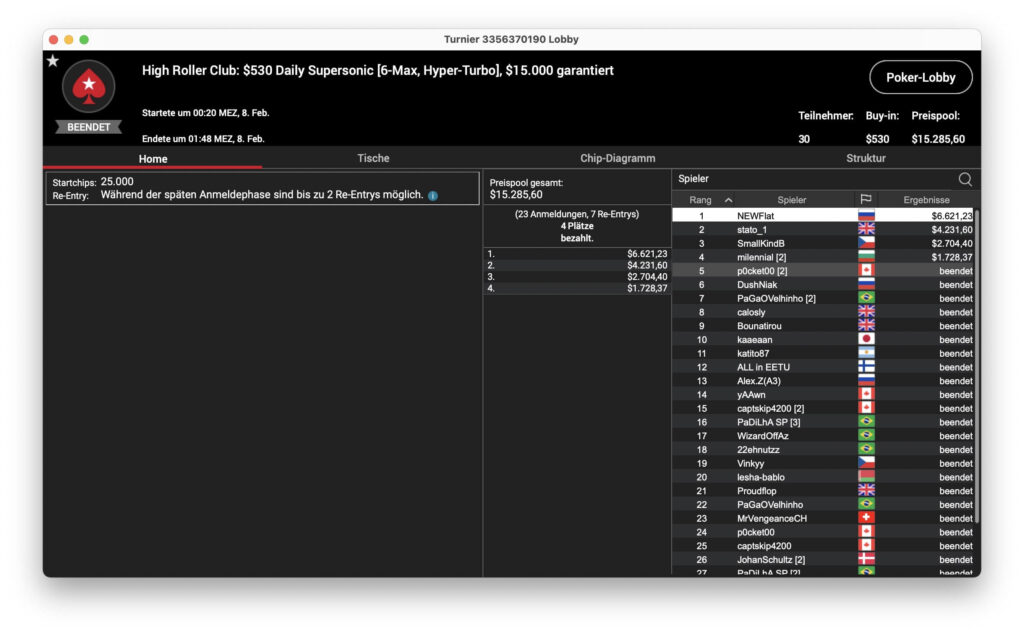The image size is (1024, 634).
Task: Click the Swiss flag beside MrVengeanceCH
Action: pos(866,518)
